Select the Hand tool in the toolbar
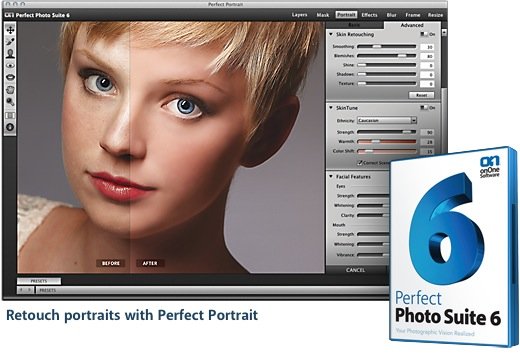This screenshot has width=520, height=360. point(10,89)
